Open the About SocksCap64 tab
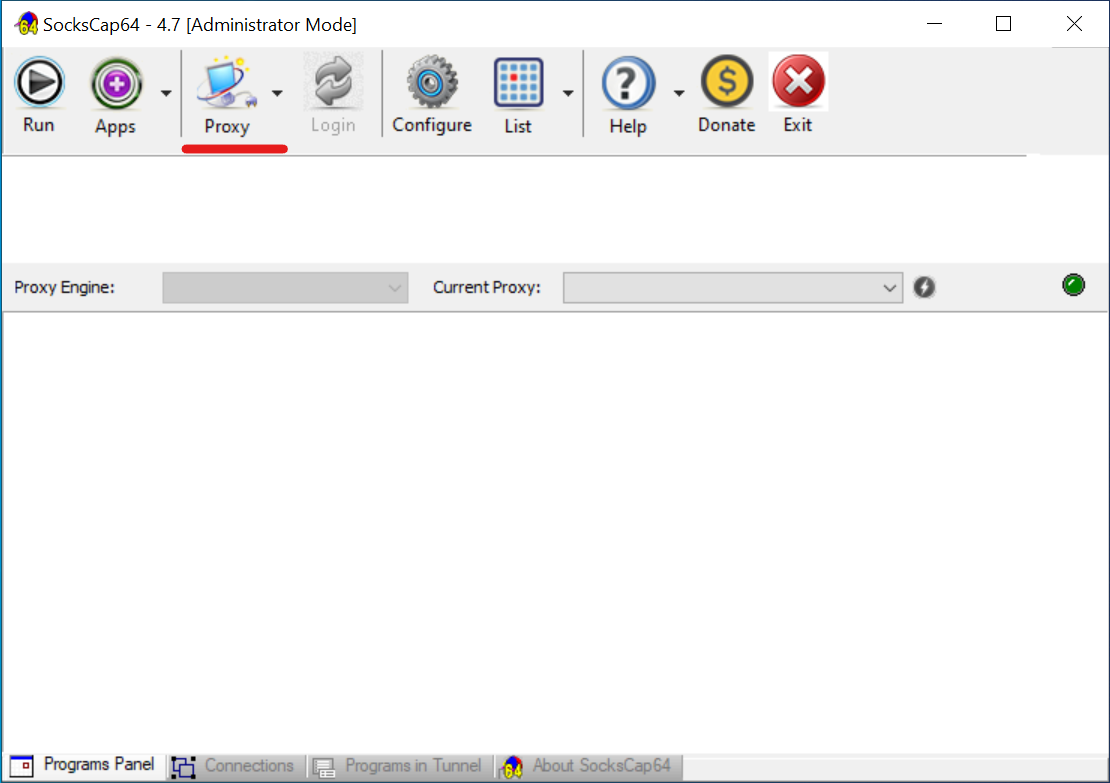This screenshot has width=1110, height=783. coord(589,766)
